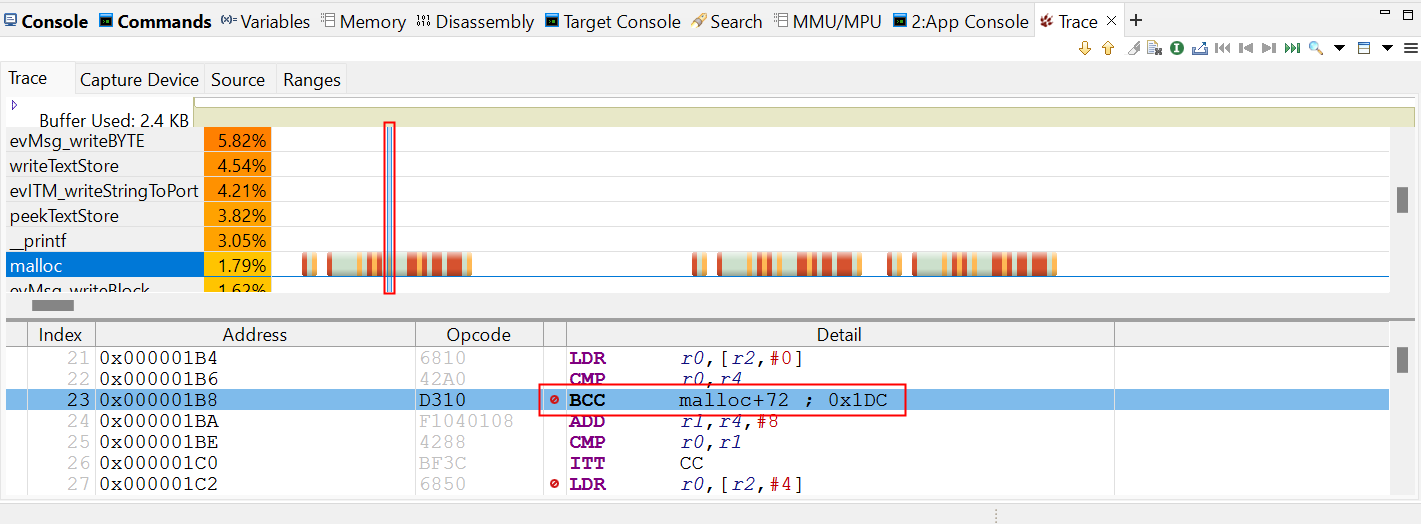Switch to the Capture Device tab

(x=138, y=80)
